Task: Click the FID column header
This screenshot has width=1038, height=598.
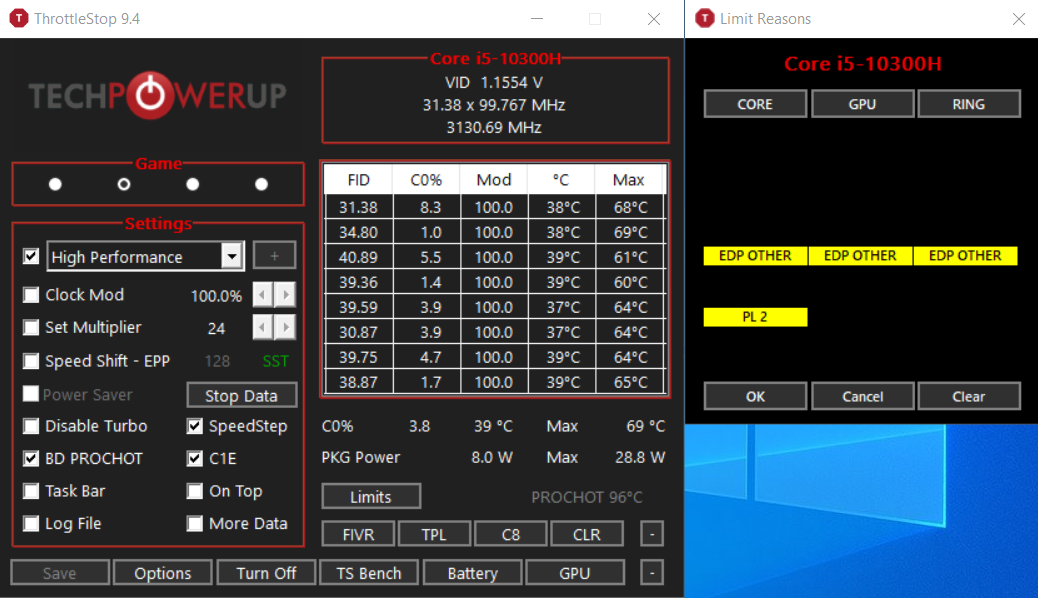Action: click(x=358, y=180)
